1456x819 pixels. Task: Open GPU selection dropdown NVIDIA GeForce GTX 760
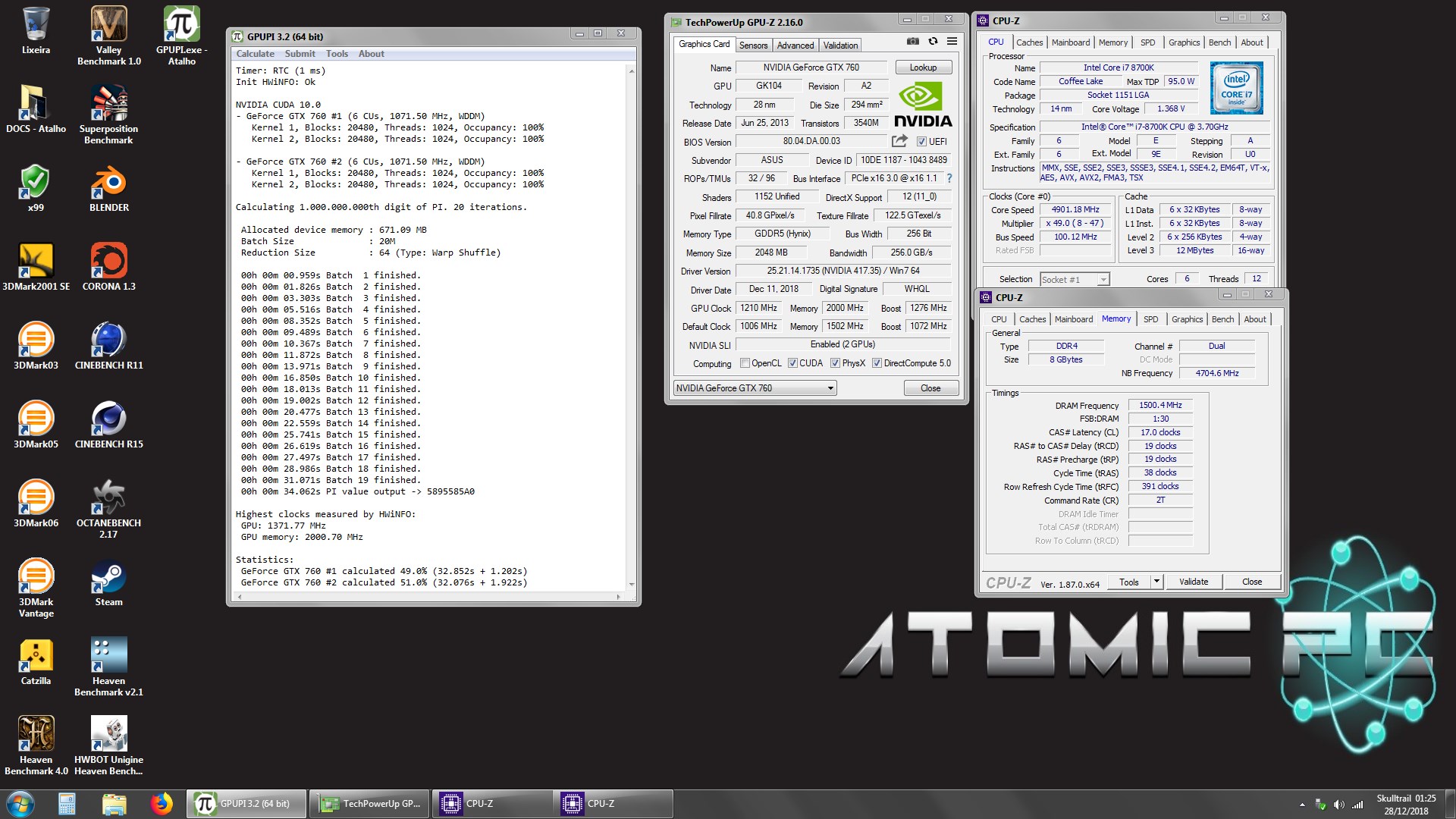point(755,388)
